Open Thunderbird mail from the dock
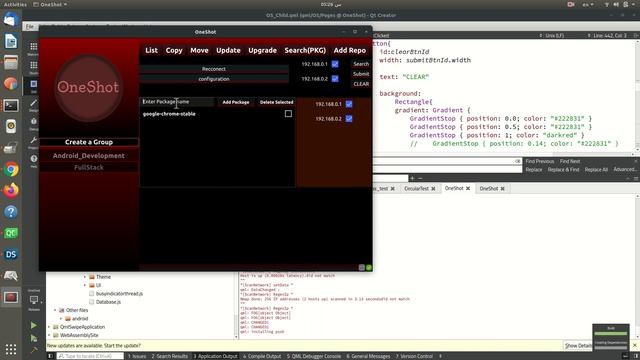This screenshot has height=360, width=640. point(11,20)
